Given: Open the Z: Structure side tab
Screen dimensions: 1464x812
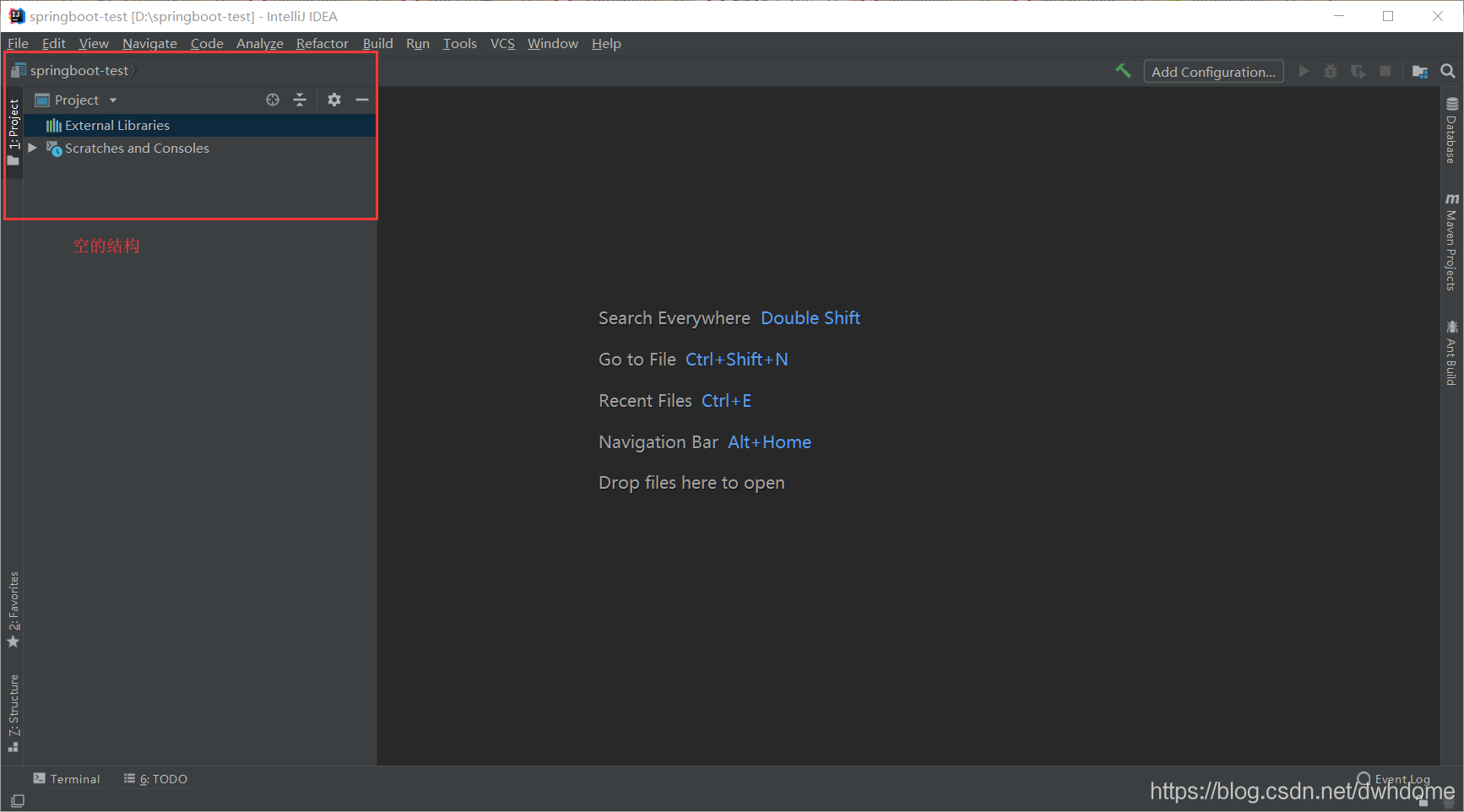Looking at the screenshot, I should coord(14,713).
